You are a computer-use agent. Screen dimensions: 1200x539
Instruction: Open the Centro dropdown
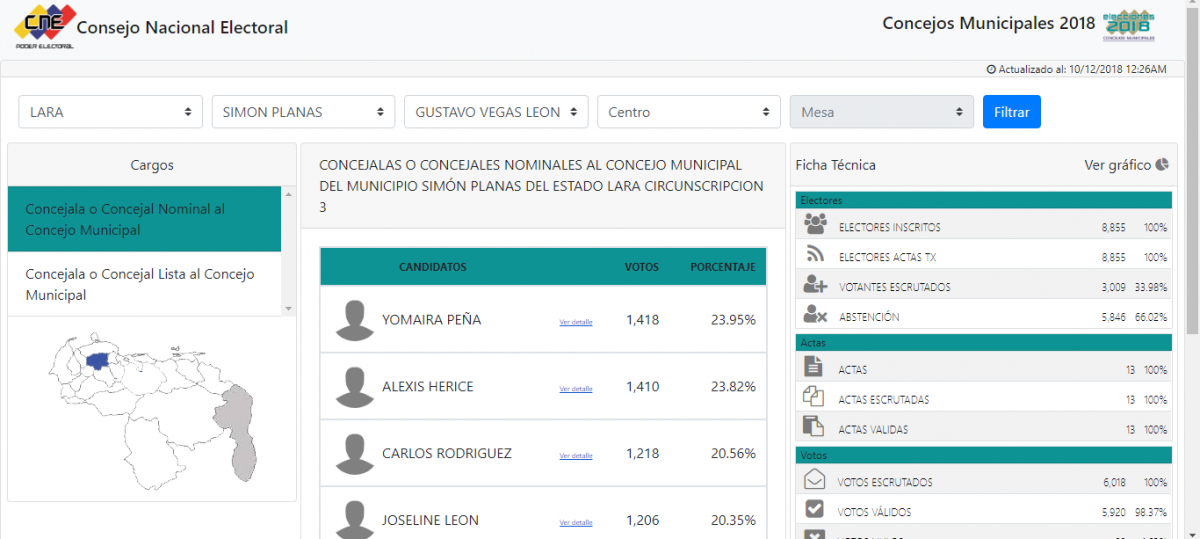tap(689, 112)
